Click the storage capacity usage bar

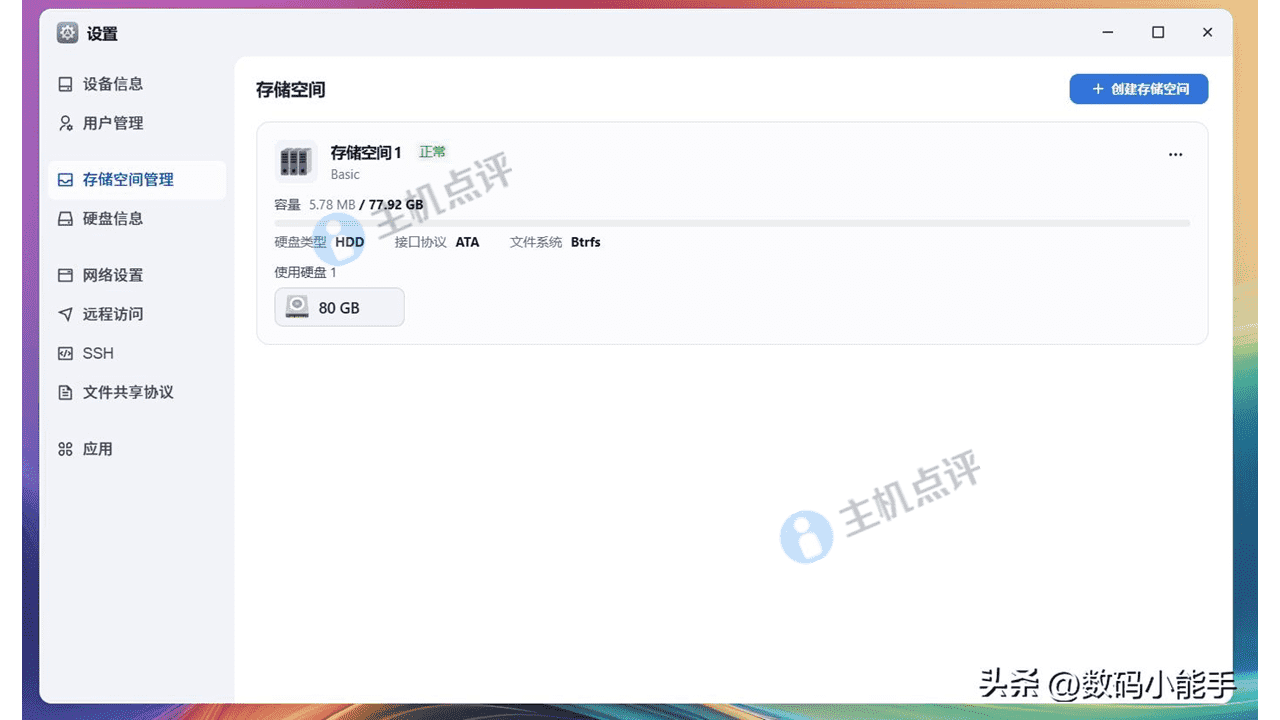(731, 223)
